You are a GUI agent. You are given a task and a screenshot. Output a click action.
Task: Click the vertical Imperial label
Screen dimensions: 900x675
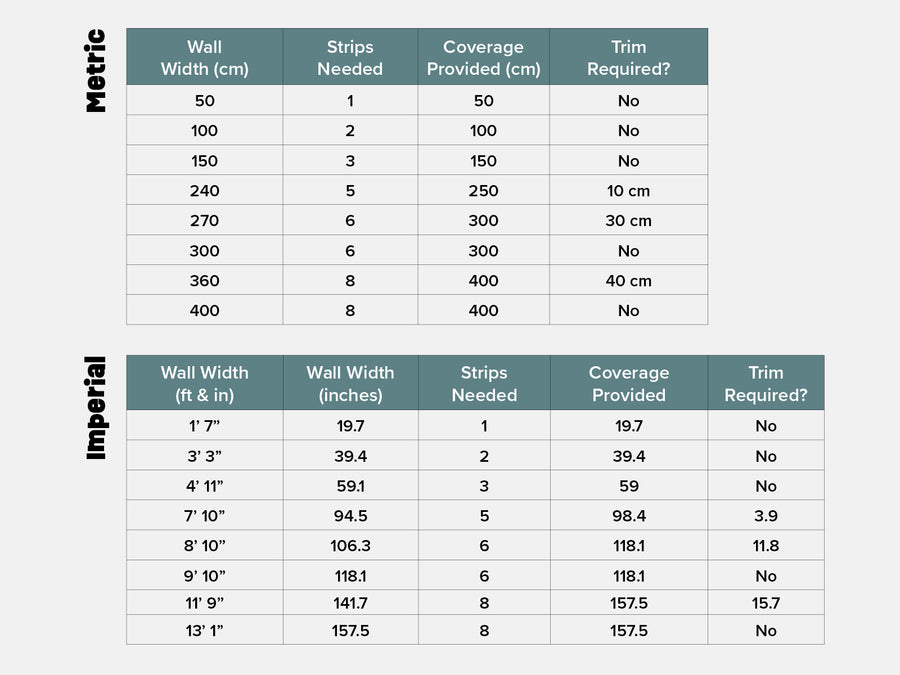(x=95, y=408)
